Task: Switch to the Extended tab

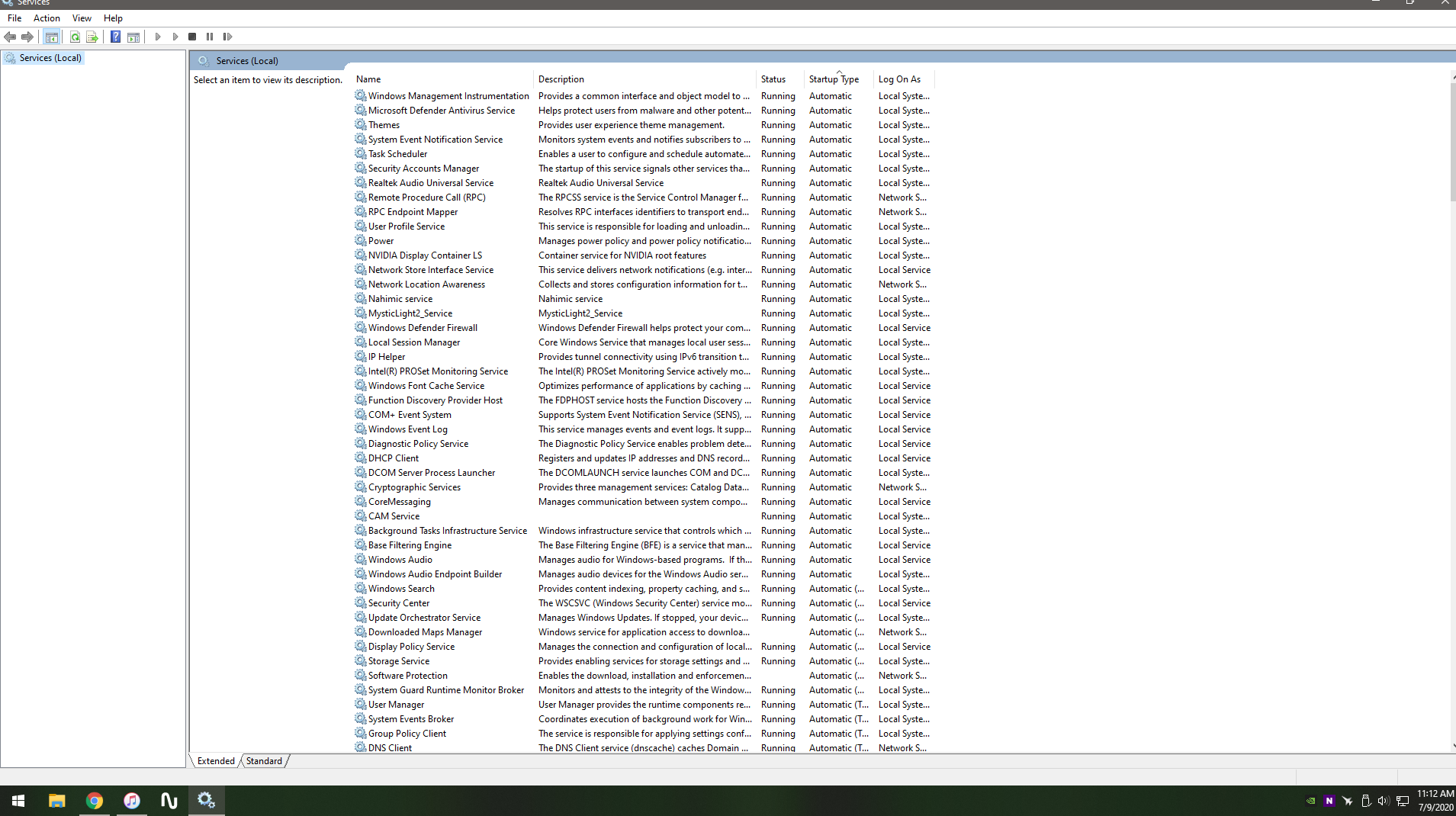Action: click(216, 761)
